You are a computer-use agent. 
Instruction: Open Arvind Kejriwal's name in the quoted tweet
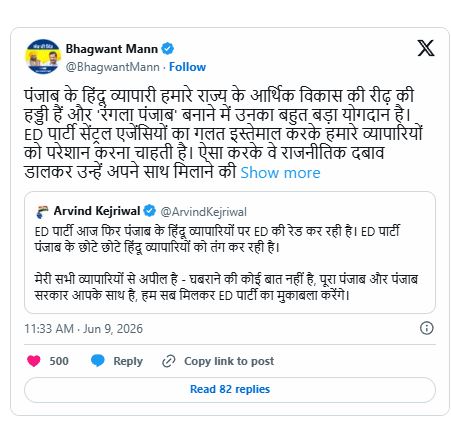tap(97, 211)
